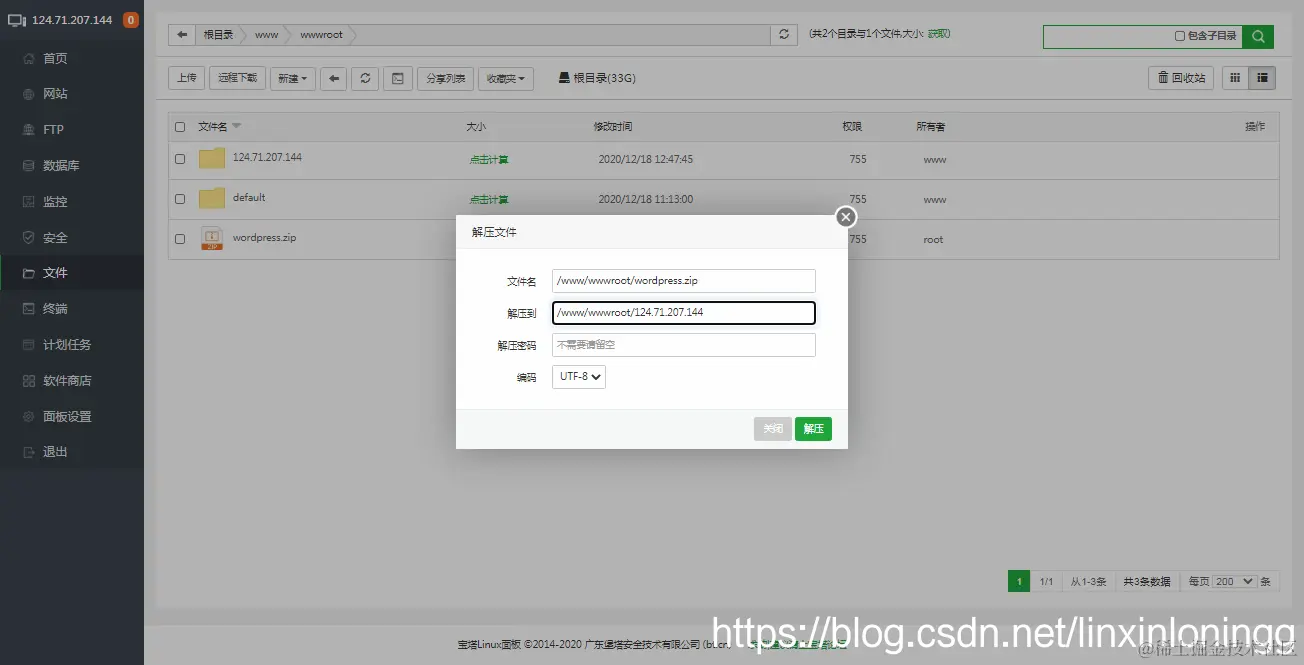Go to the Software Store section

point(66,380)
